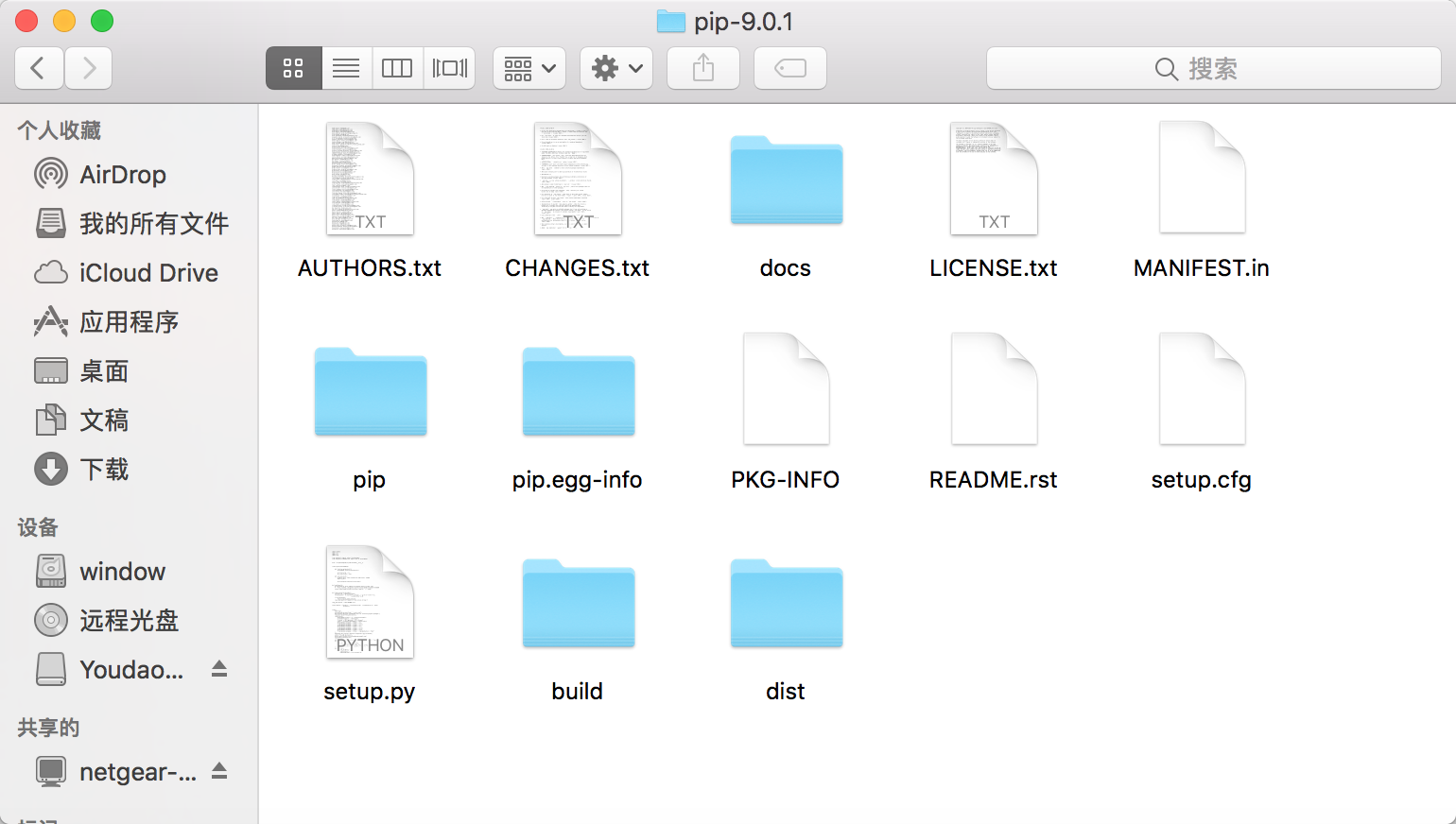Click the forward navigation arrow

[89, 68]
